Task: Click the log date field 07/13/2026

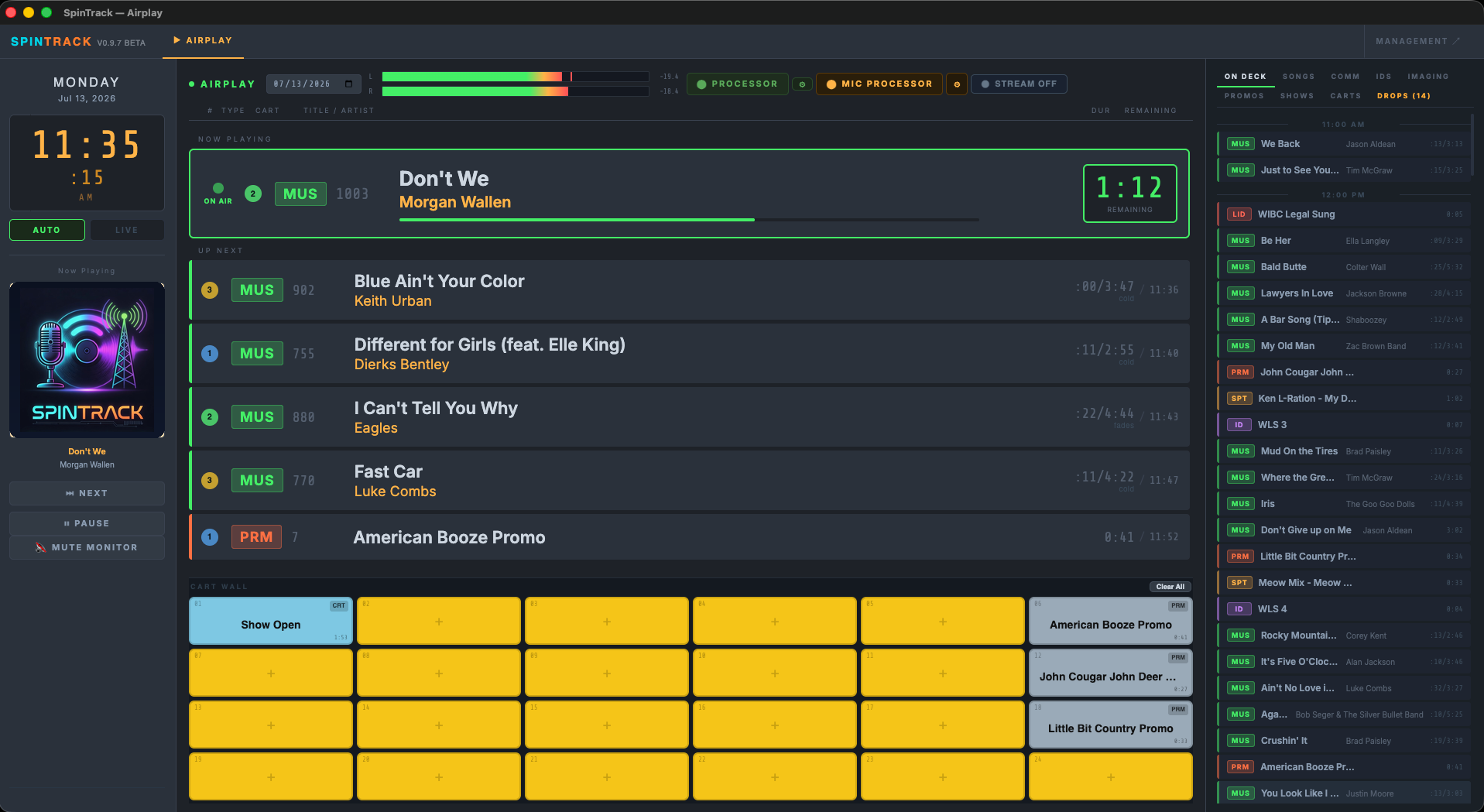Action: coord(313,84)
